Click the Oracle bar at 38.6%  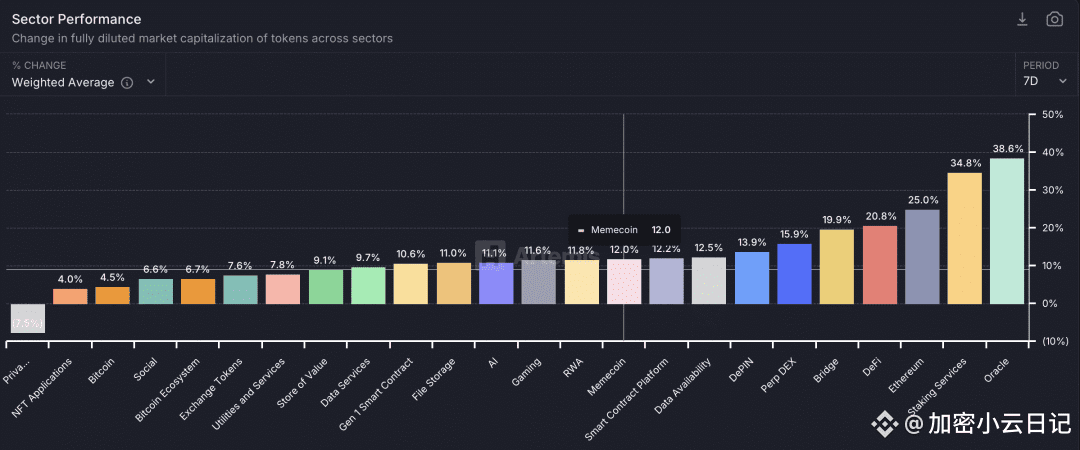tap(1007, 231)
